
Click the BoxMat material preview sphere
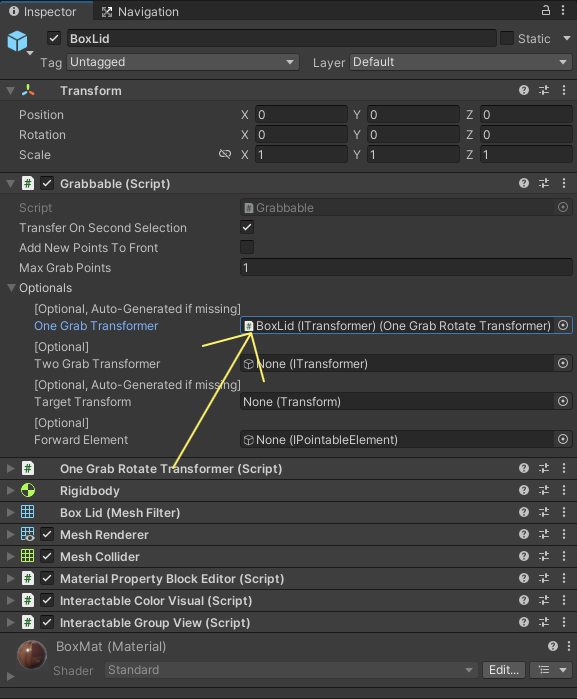pyautogui.click(x=32, y=654)
